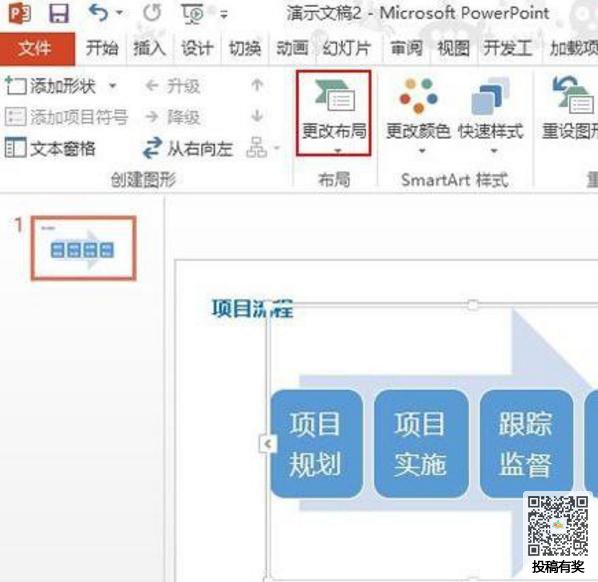Toggle 从右向左 direction
The width and height of the screenshot is (598, 582).
[188, 148]
